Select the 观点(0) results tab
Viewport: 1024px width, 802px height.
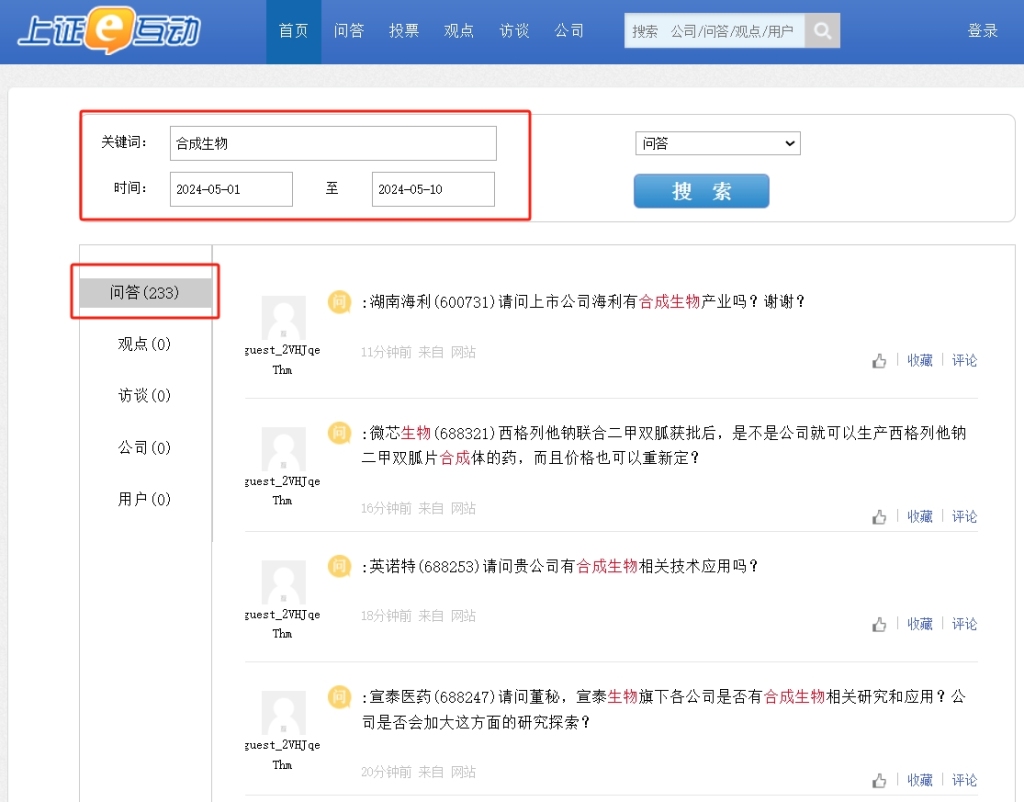[x=145, y=344]
